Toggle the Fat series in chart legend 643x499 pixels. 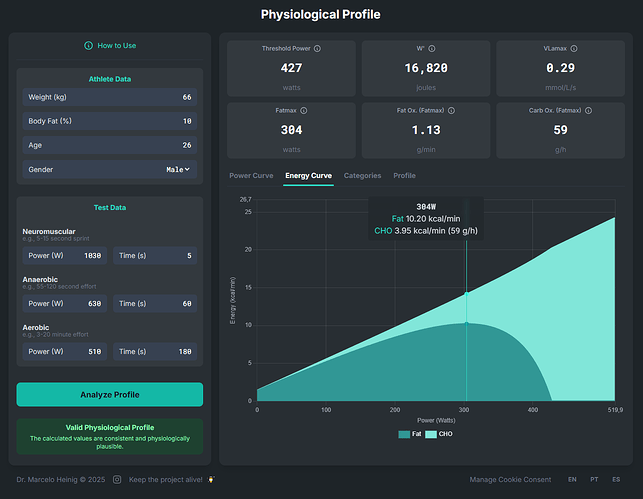410,434
